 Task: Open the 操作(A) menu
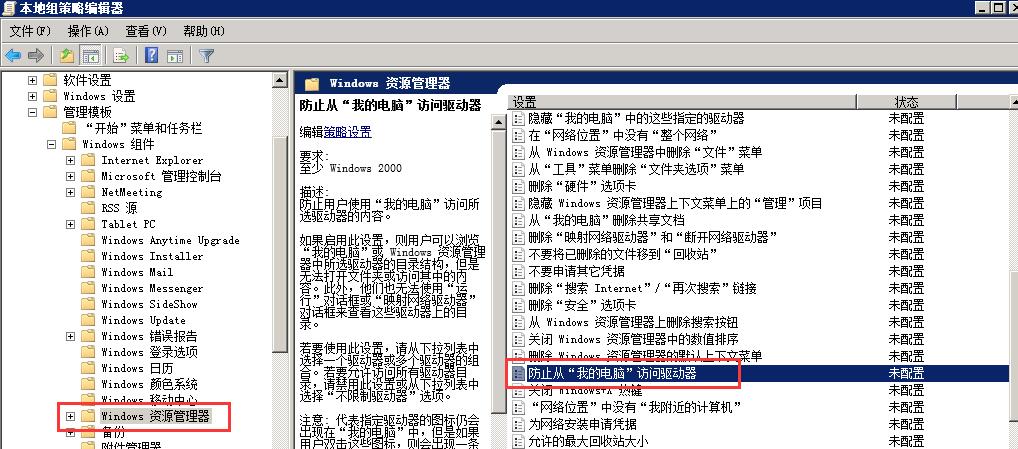(x=88, y=31)
